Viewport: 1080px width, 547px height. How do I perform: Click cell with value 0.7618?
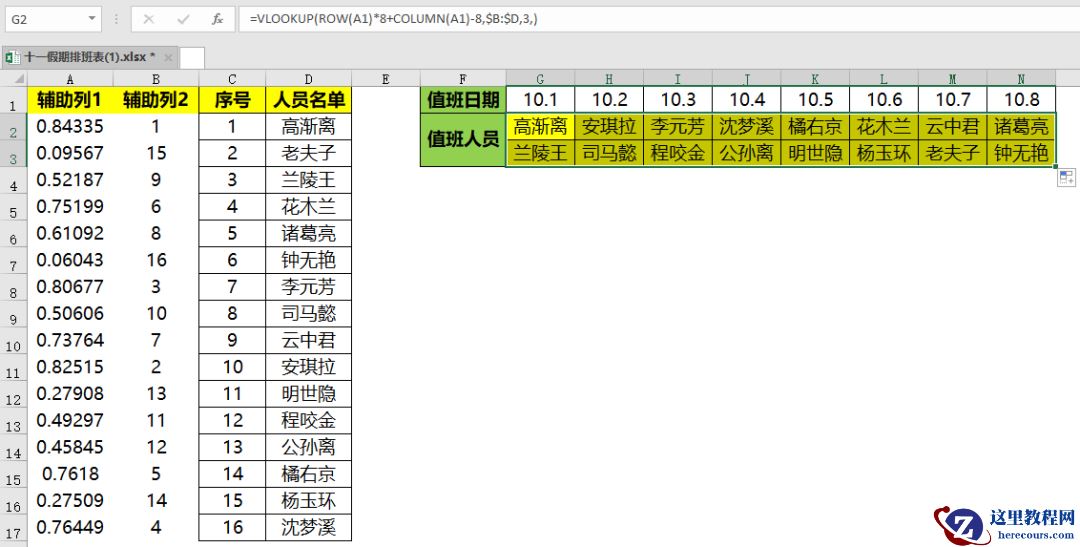70,474
